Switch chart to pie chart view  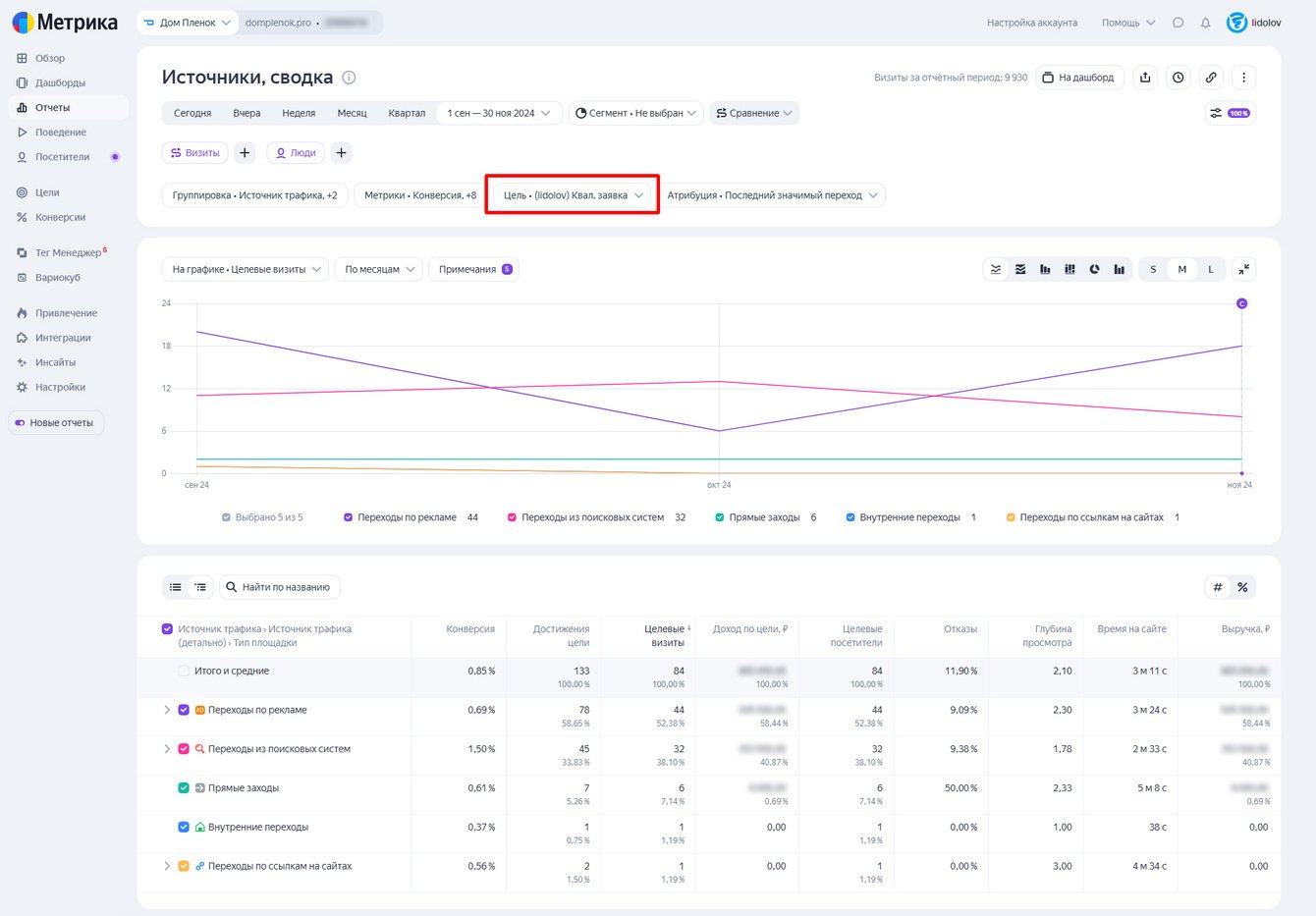(1094, 269)
